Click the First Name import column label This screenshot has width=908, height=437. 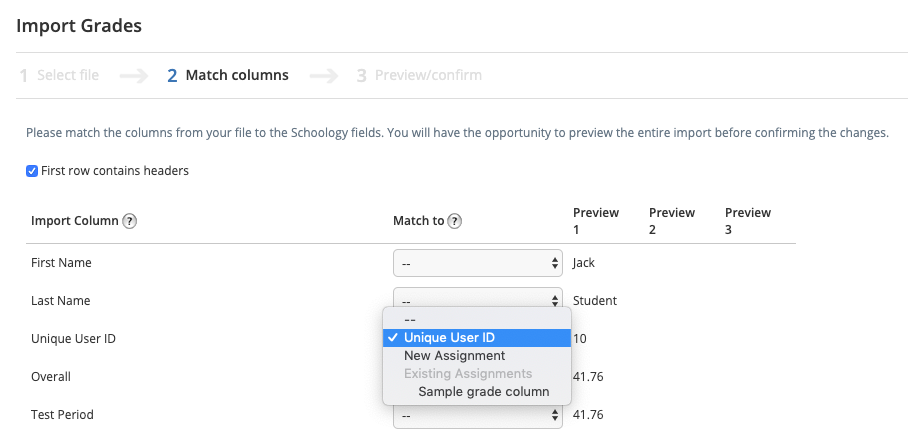click(62, 263)
